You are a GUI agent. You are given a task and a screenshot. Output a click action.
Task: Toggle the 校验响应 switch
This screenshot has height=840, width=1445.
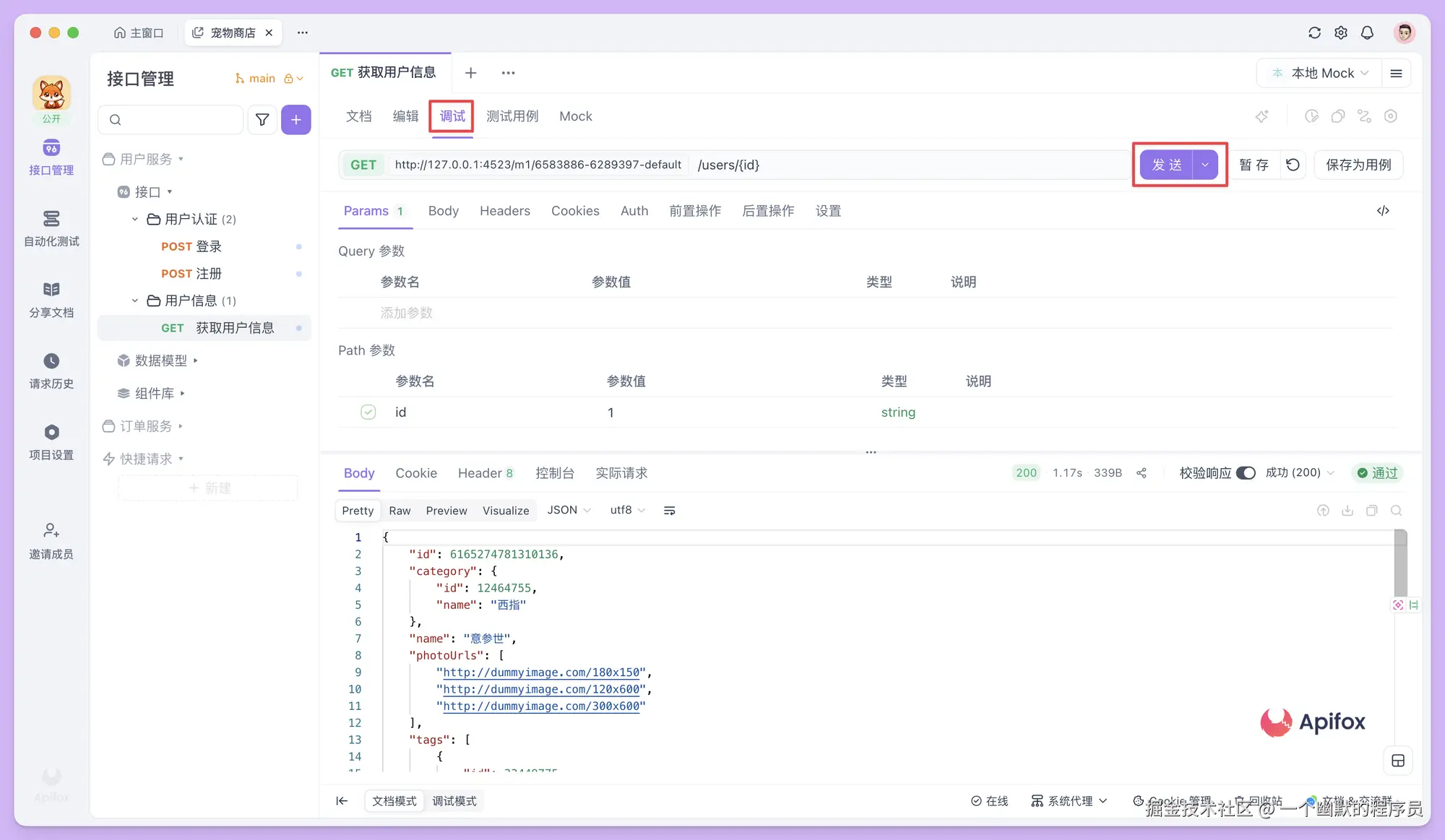tap(1246, 473)
